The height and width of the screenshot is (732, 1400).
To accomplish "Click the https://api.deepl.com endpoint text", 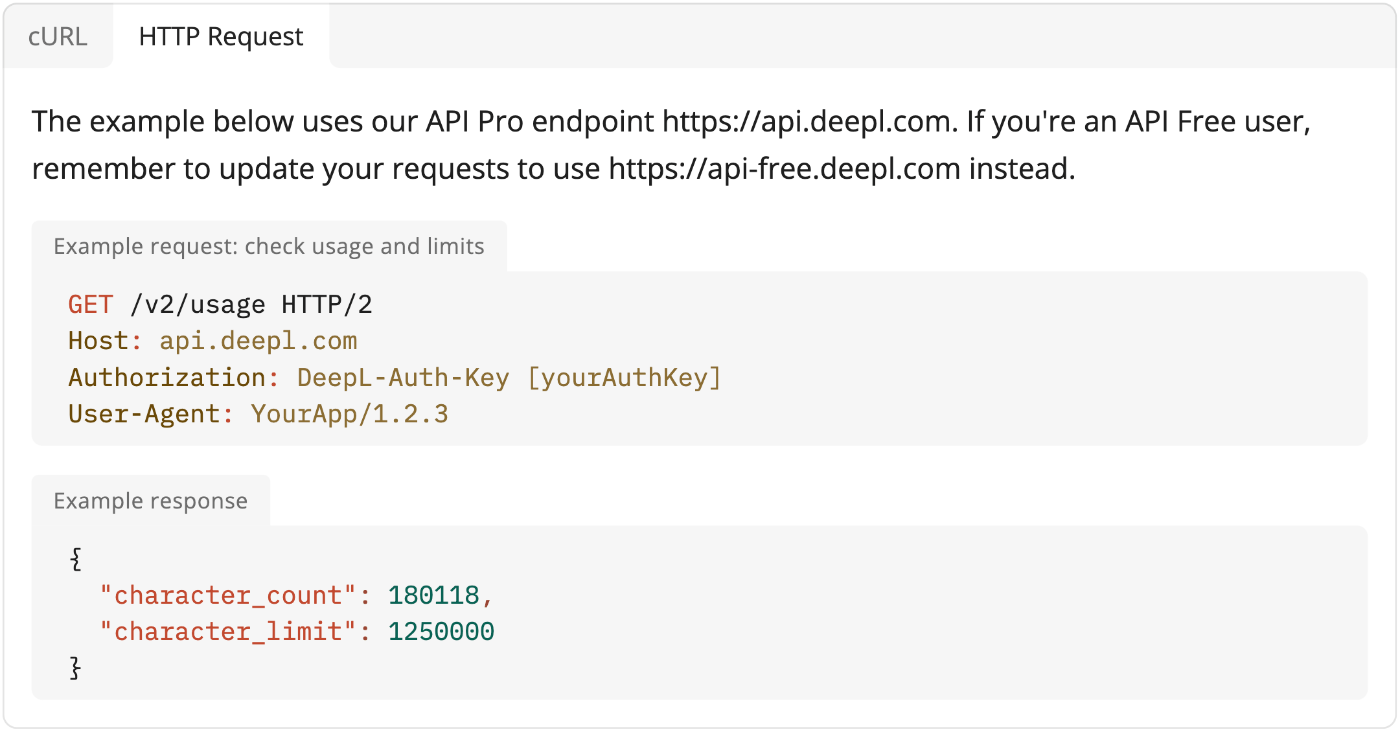I will 804,123.
